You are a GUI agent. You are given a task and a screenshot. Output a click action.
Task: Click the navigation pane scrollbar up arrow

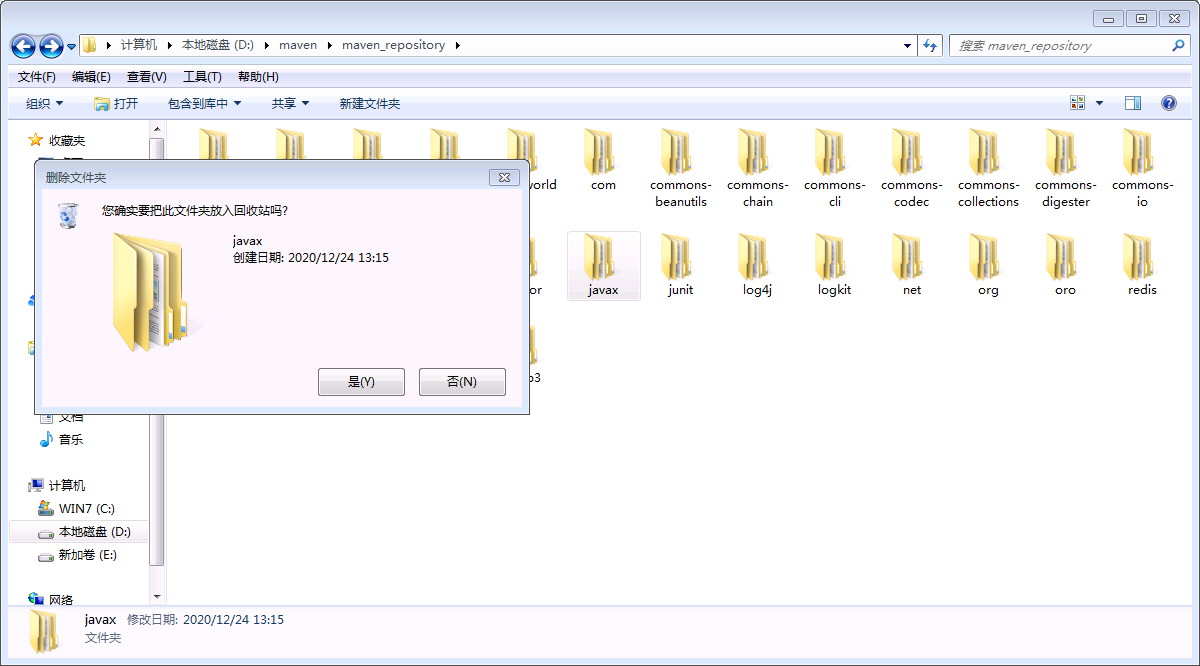(157, 128)
